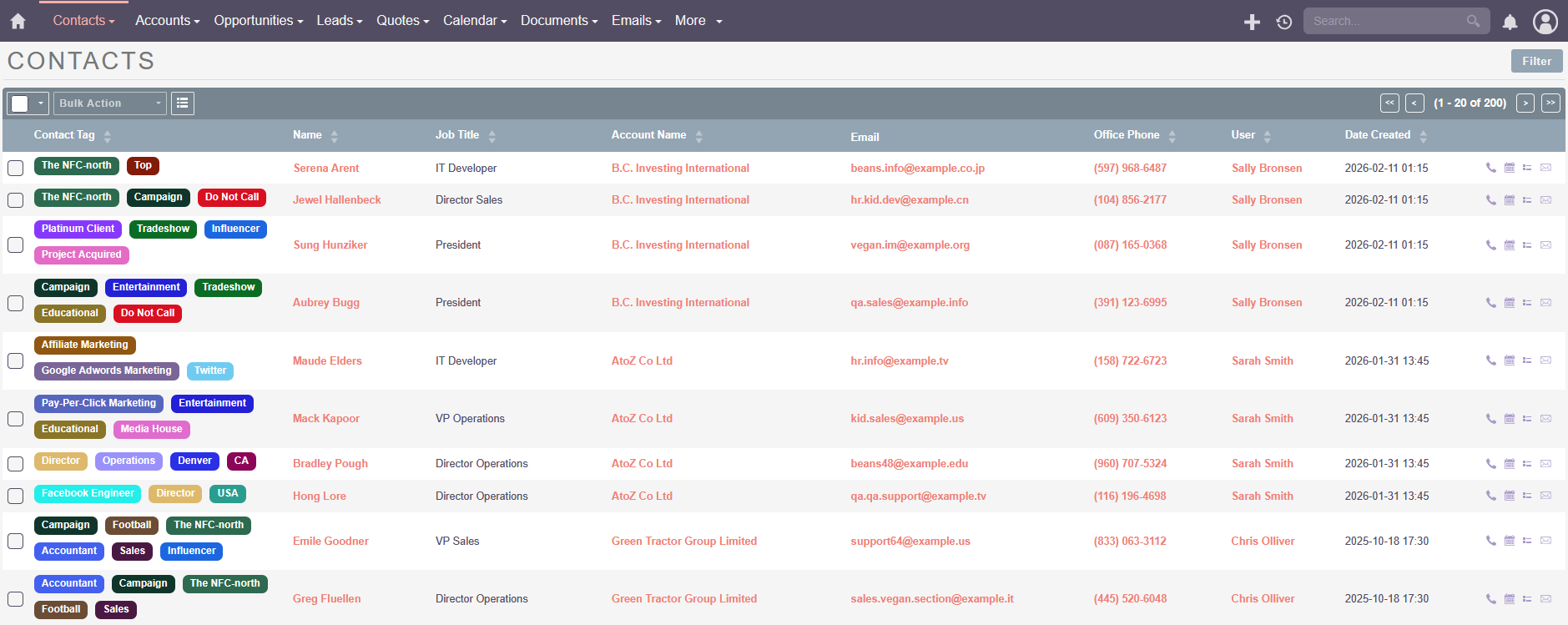Create a task for Aubrey Bugg

click(x=1527, y=303)
